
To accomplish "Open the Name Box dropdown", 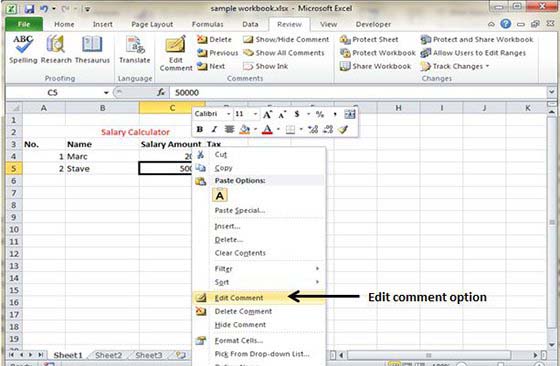I will [x=106, y=93].
